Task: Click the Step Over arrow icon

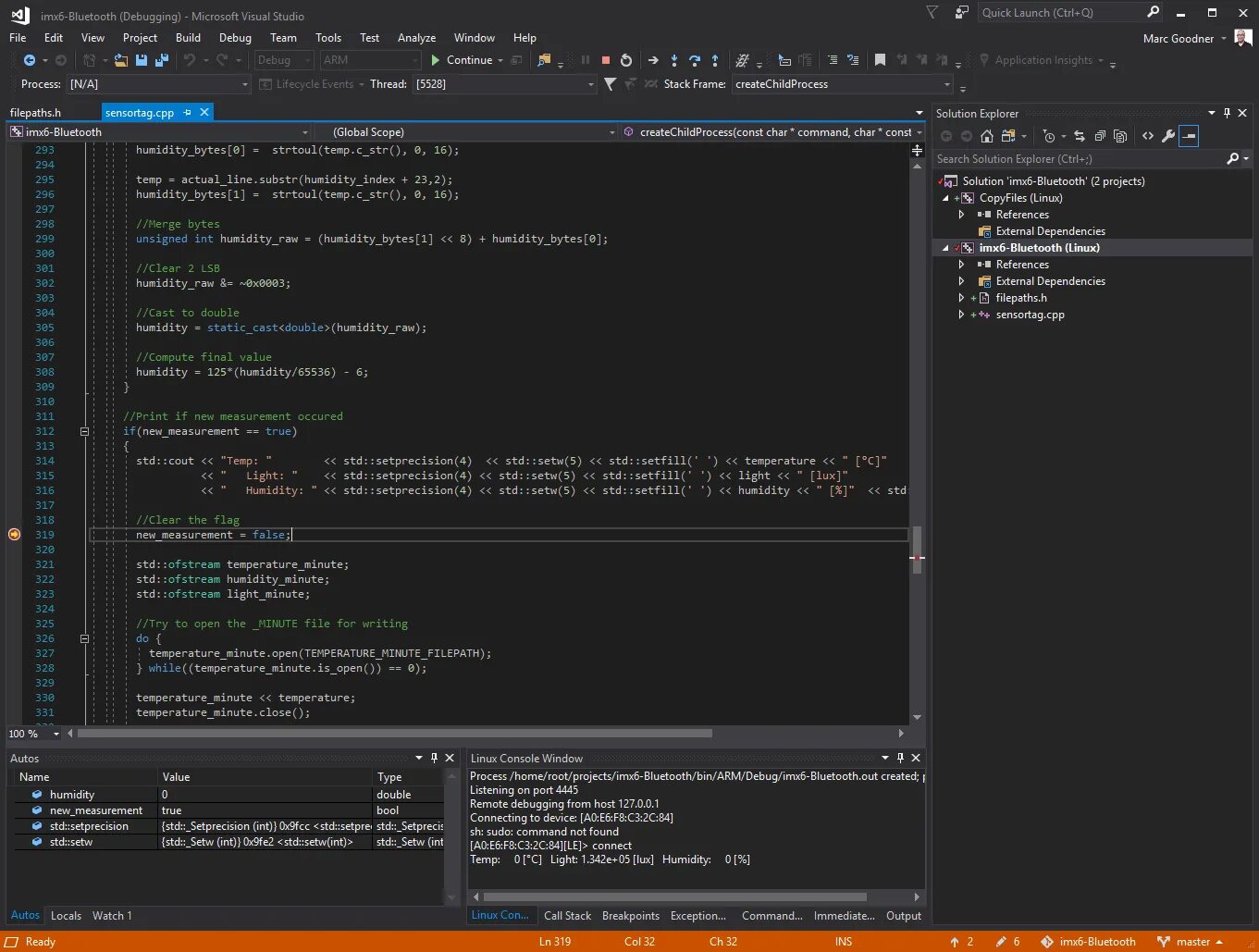Action: 694,60
